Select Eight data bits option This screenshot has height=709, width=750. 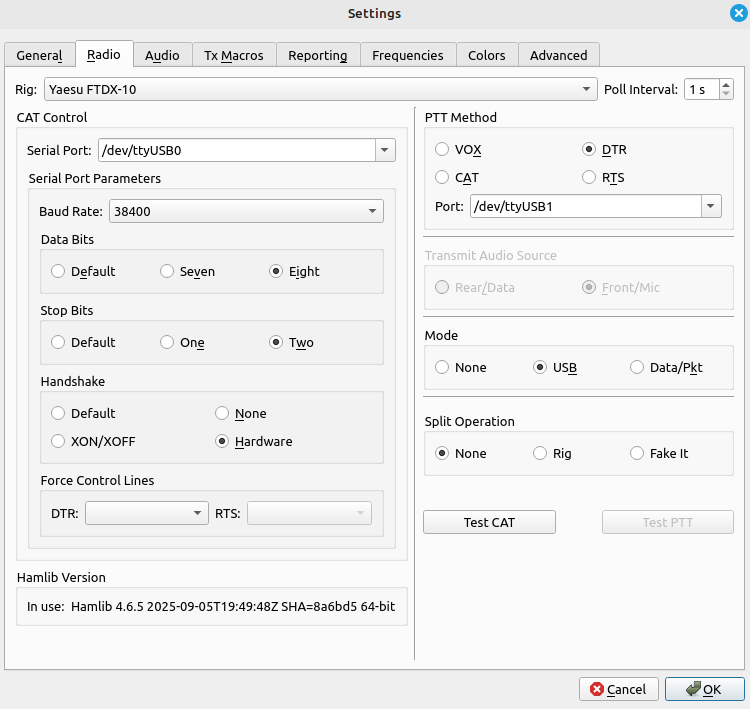[276, 271]
